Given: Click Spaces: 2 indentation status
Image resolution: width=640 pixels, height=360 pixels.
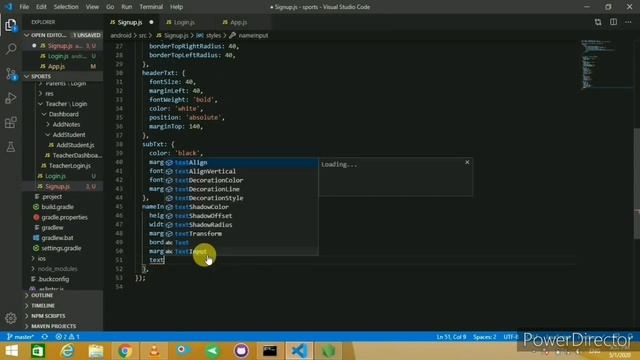Looking at the screenshot, I should 484,337.
